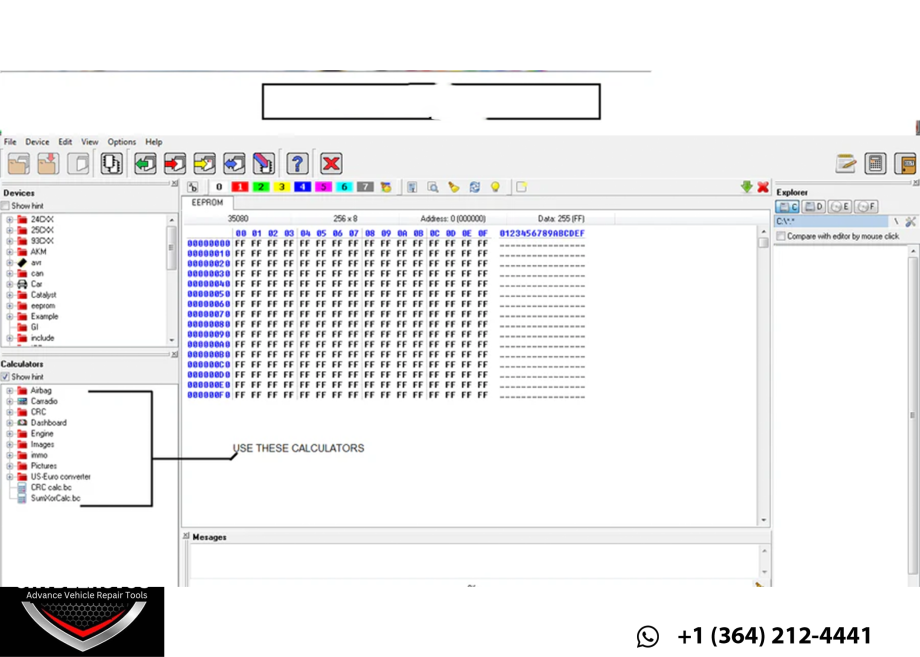Click the medal icon after marker 7

point(386,187)
